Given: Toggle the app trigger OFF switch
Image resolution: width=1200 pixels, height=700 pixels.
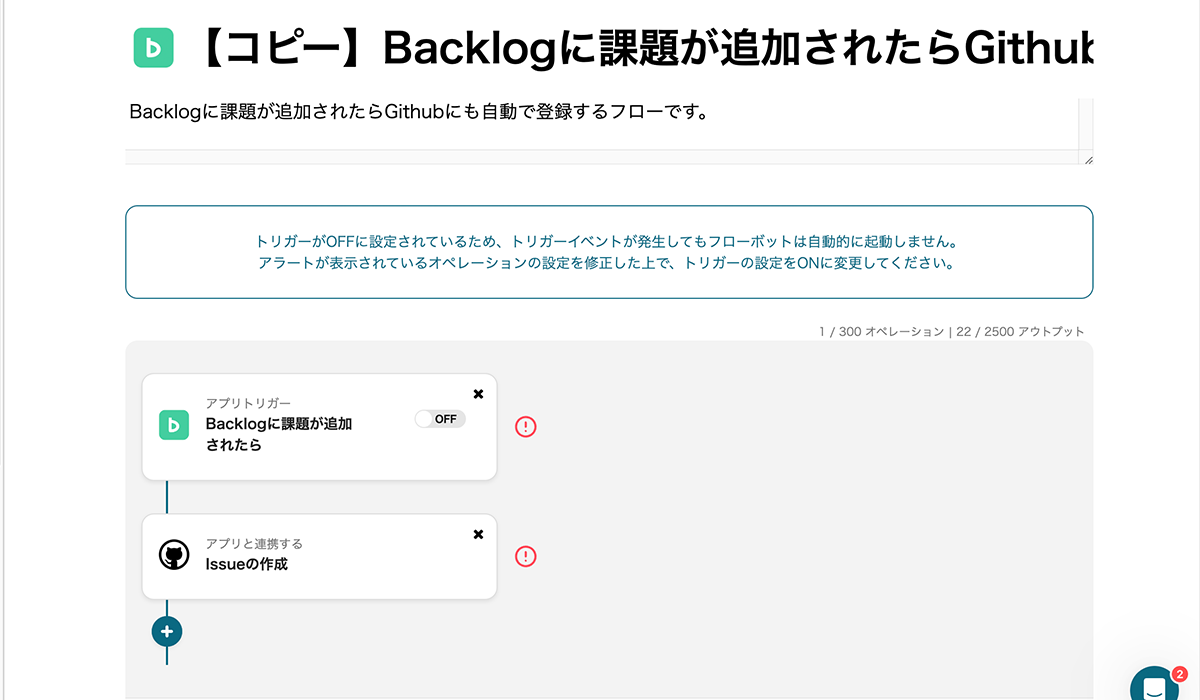Looking at the screenshot, I should [440, 419].
